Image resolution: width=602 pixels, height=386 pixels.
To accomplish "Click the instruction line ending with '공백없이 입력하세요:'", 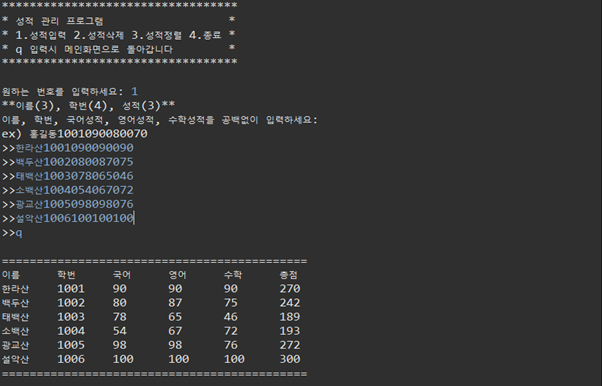I will click(x=160, y=120).
